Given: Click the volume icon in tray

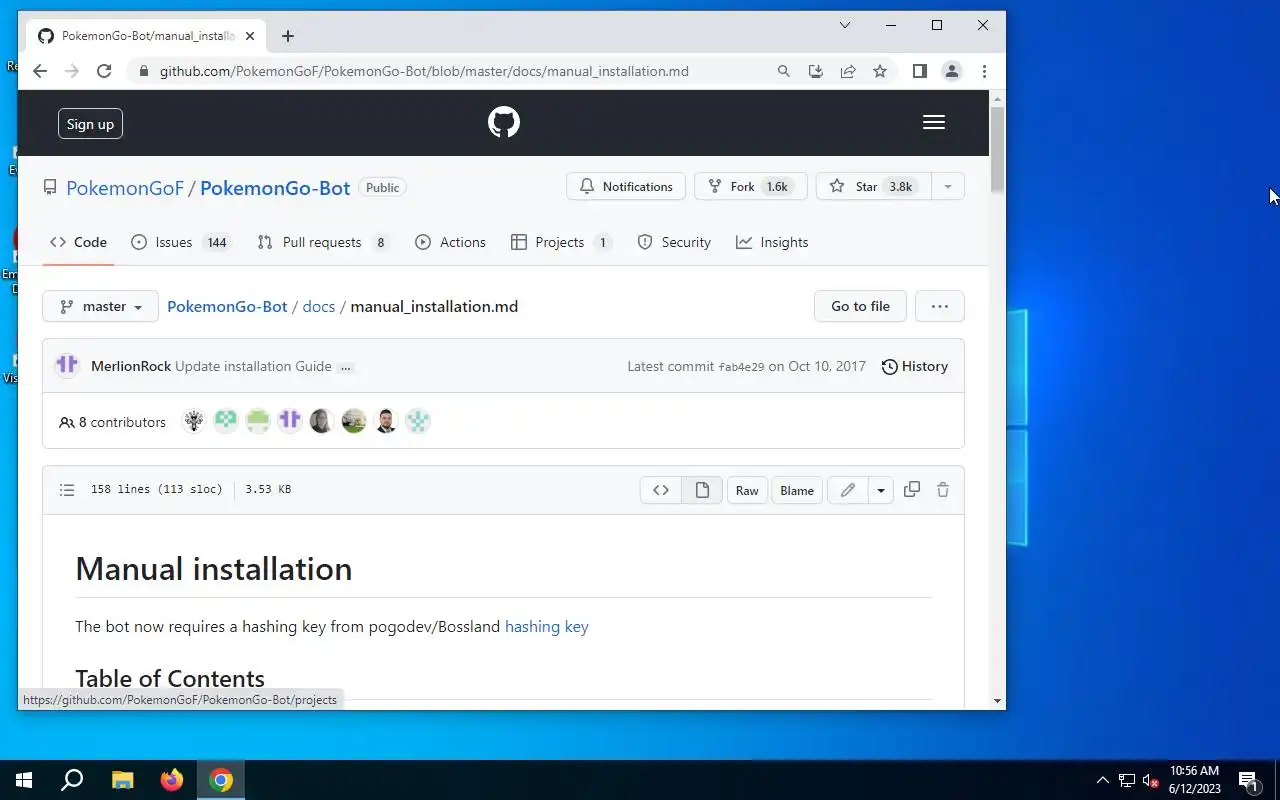Looking at the screenshot, I should coord(1150,780).
